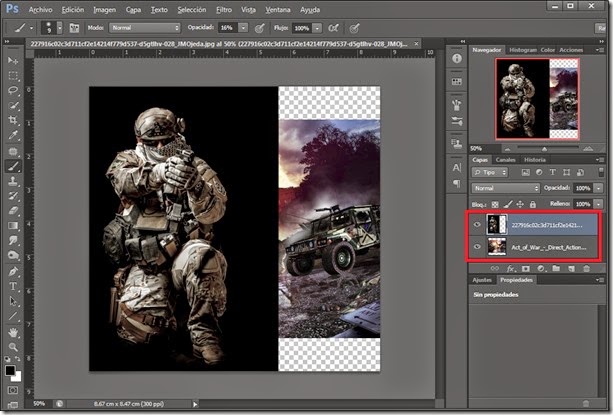Toggle pixel layer filter
Viewport: 613px width, 415px height.
tap(525, 172)
